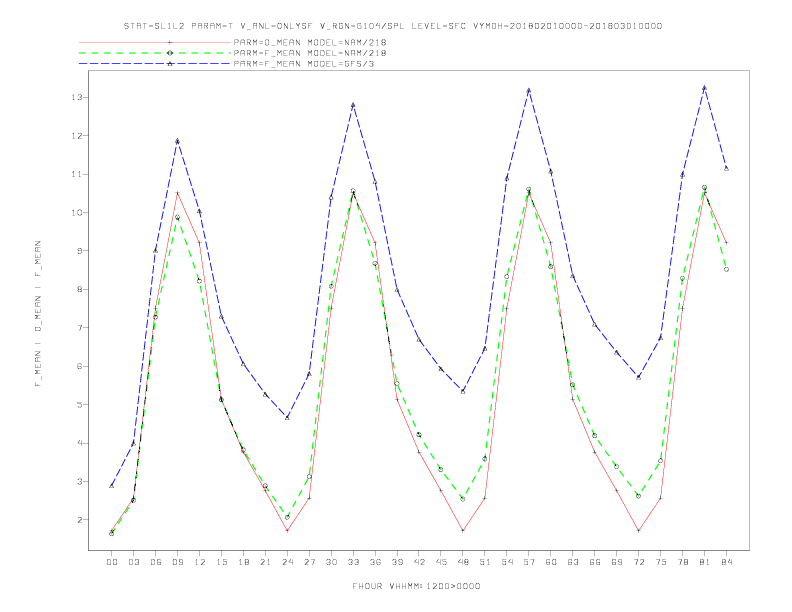Click the chart title starting STAT=SL1L2

click(392, 26)
